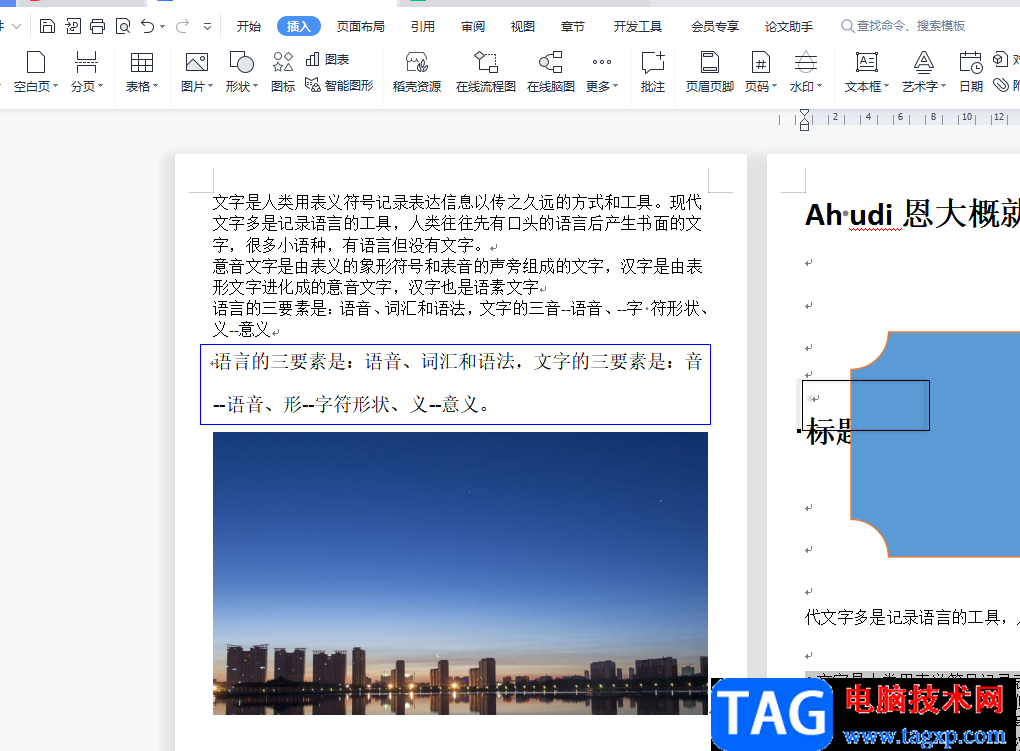Click the 页码 page number icon
Screen dimensions: 1020x751
pos(760,62)
